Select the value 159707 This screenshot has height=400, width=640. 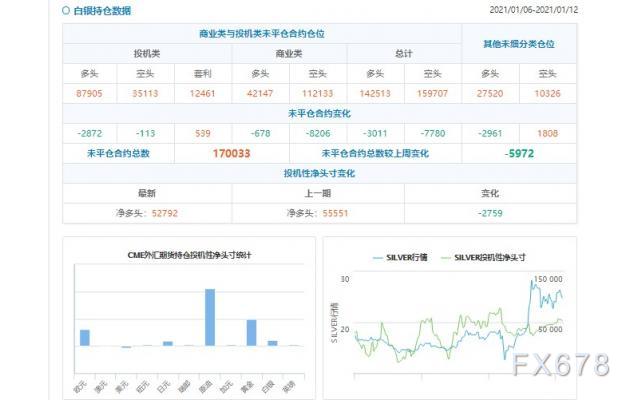432,93
